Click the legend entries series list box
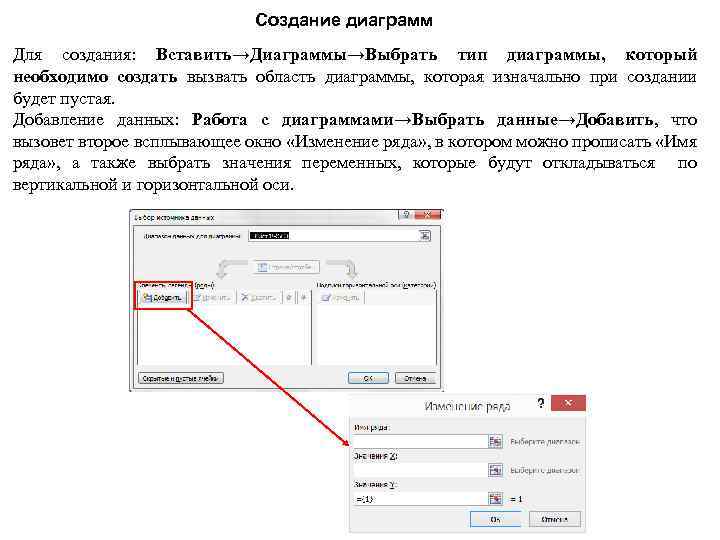Screen dimensions: 720x540 (x=225, y=335)
